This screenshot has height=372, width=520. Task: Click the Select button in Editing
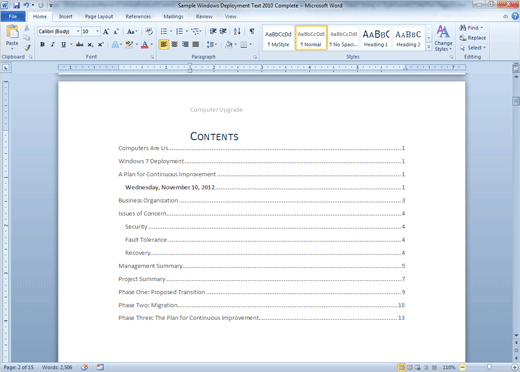tap(473, 48)
